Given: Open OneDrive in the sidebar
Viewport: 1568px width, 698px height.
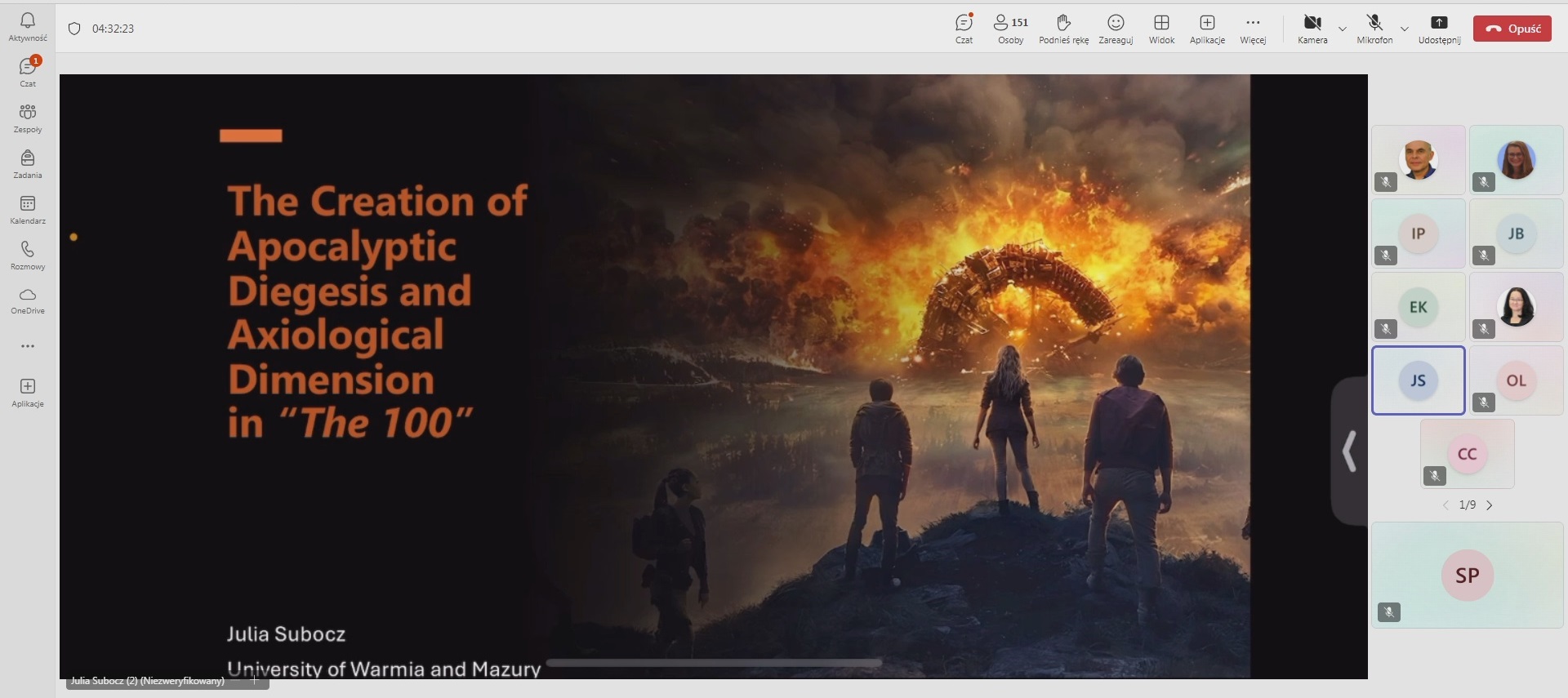Looking at the screenshot, I should (28, 300).
